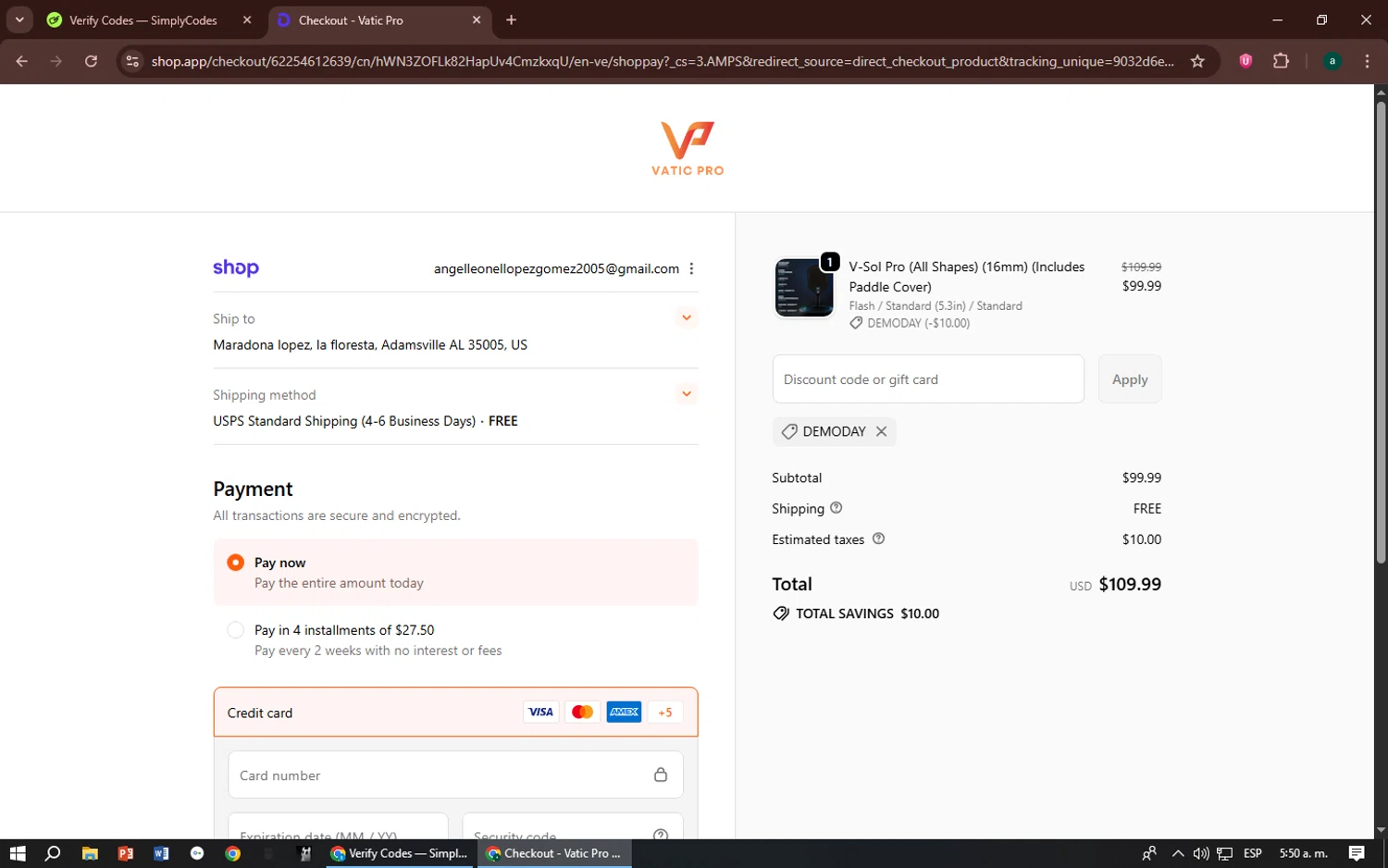The width and height of the screenshot is (1388, 868).
Task: Go forward in browser history
Action: (x=56, y=61)
